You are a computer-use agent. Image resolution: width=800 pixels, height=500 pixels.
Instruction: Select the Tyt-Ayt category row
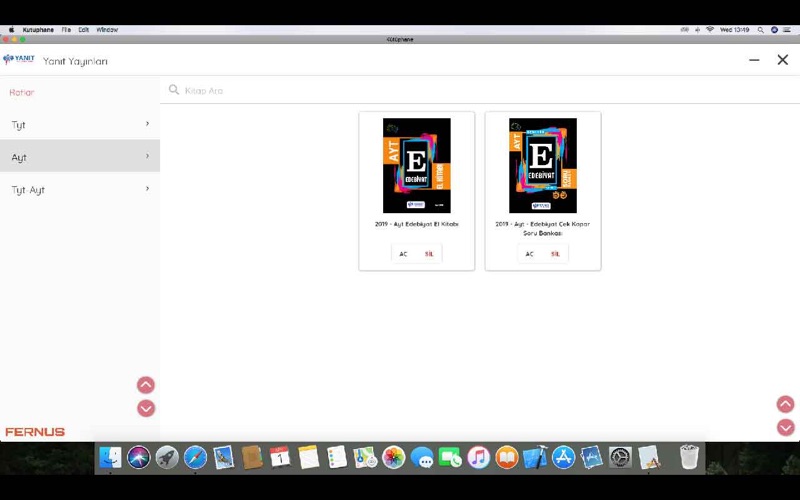tap(80, 189)
